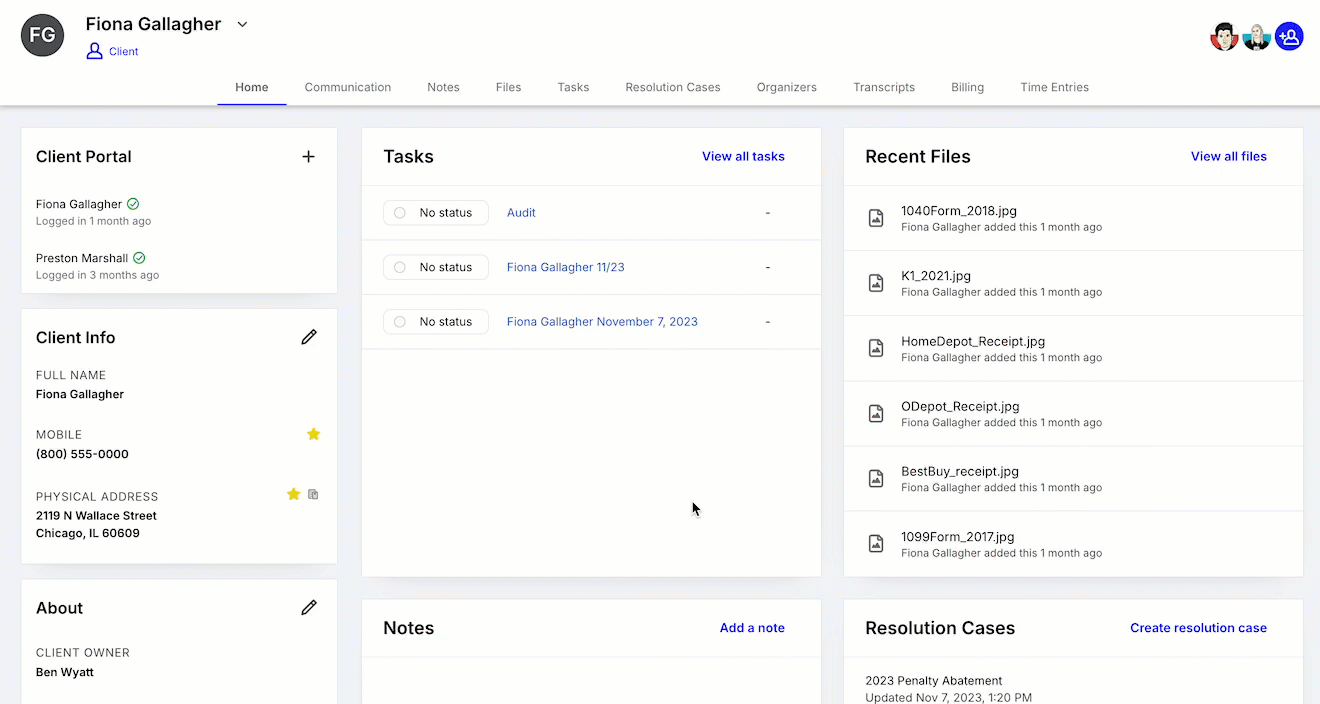The width and height of the screenshot is (1320, 704).
Task: Add a Client Portal user with plus icon
Action: pyautogui.click(x=309, y=156)
